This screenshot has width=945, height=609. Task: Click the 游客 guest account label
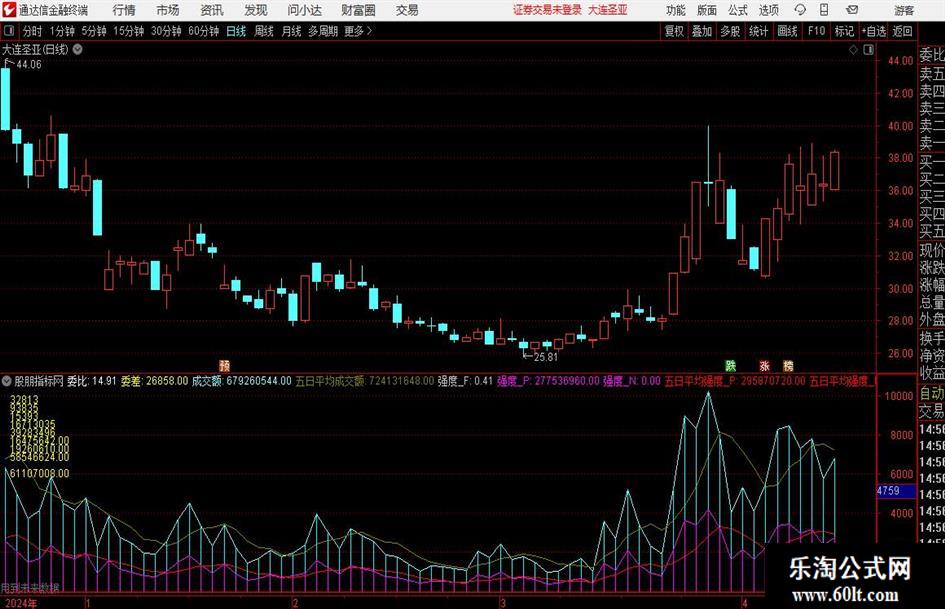pos(904,10)
